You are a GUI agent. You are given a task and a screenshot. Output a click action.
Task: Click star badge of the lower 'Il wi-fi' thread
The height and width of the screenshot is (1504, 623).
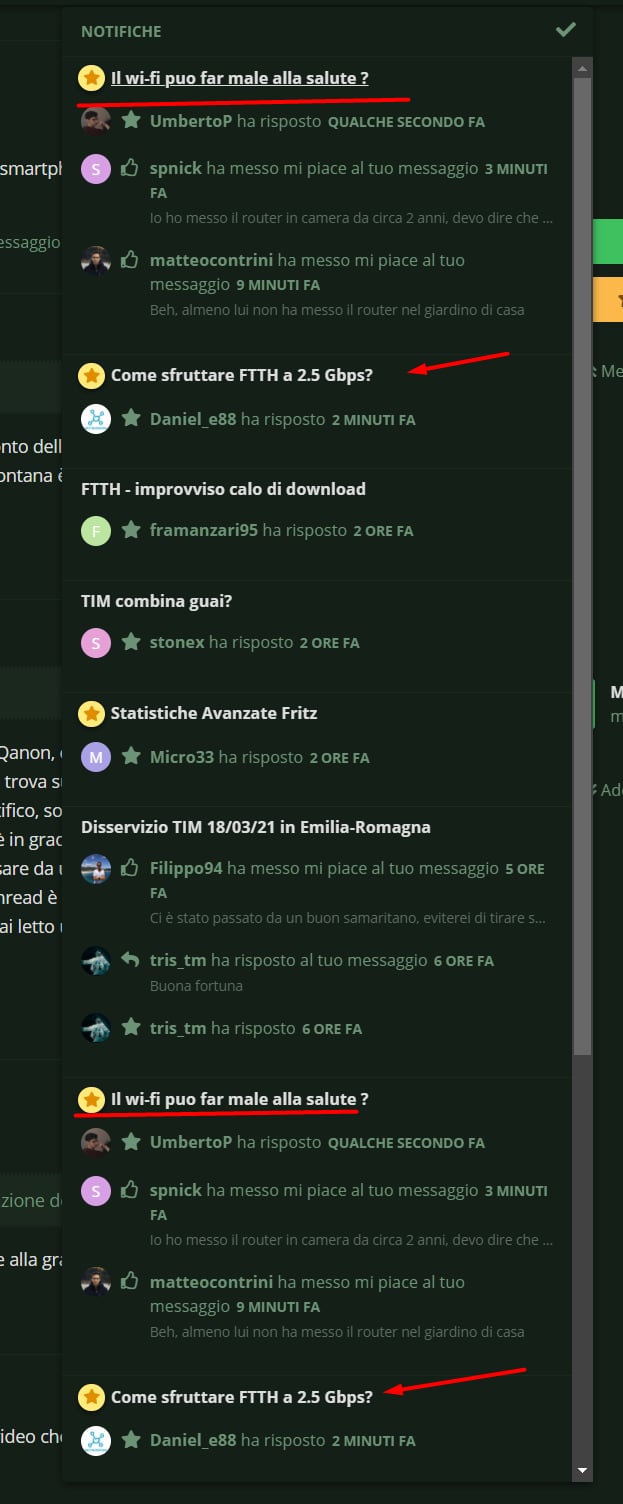pos(92,1099)
